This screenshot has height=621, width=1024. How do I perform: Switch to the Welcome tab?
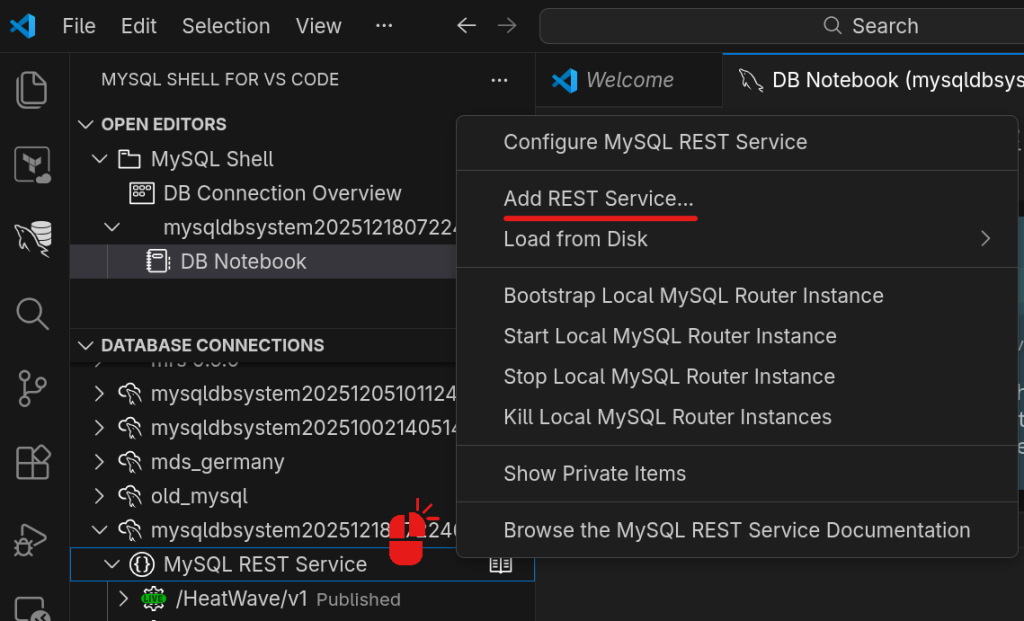[629, 80]
